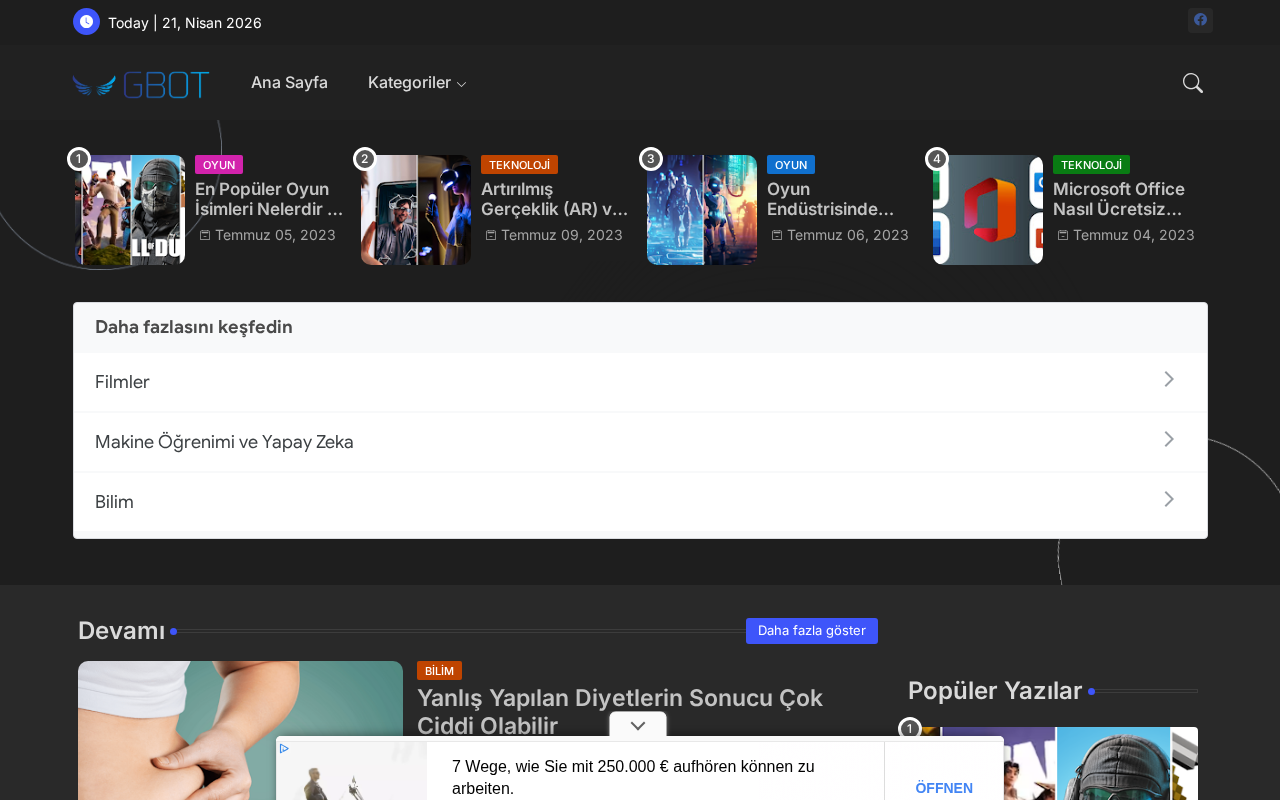Open the robot game industry thumbnail

(x=701, y=210)
